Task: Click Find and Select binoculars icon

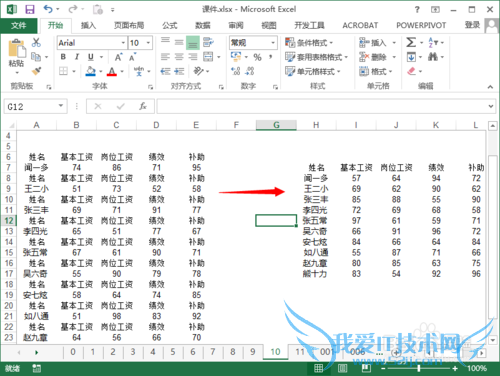Action: [x=433, y=57]
